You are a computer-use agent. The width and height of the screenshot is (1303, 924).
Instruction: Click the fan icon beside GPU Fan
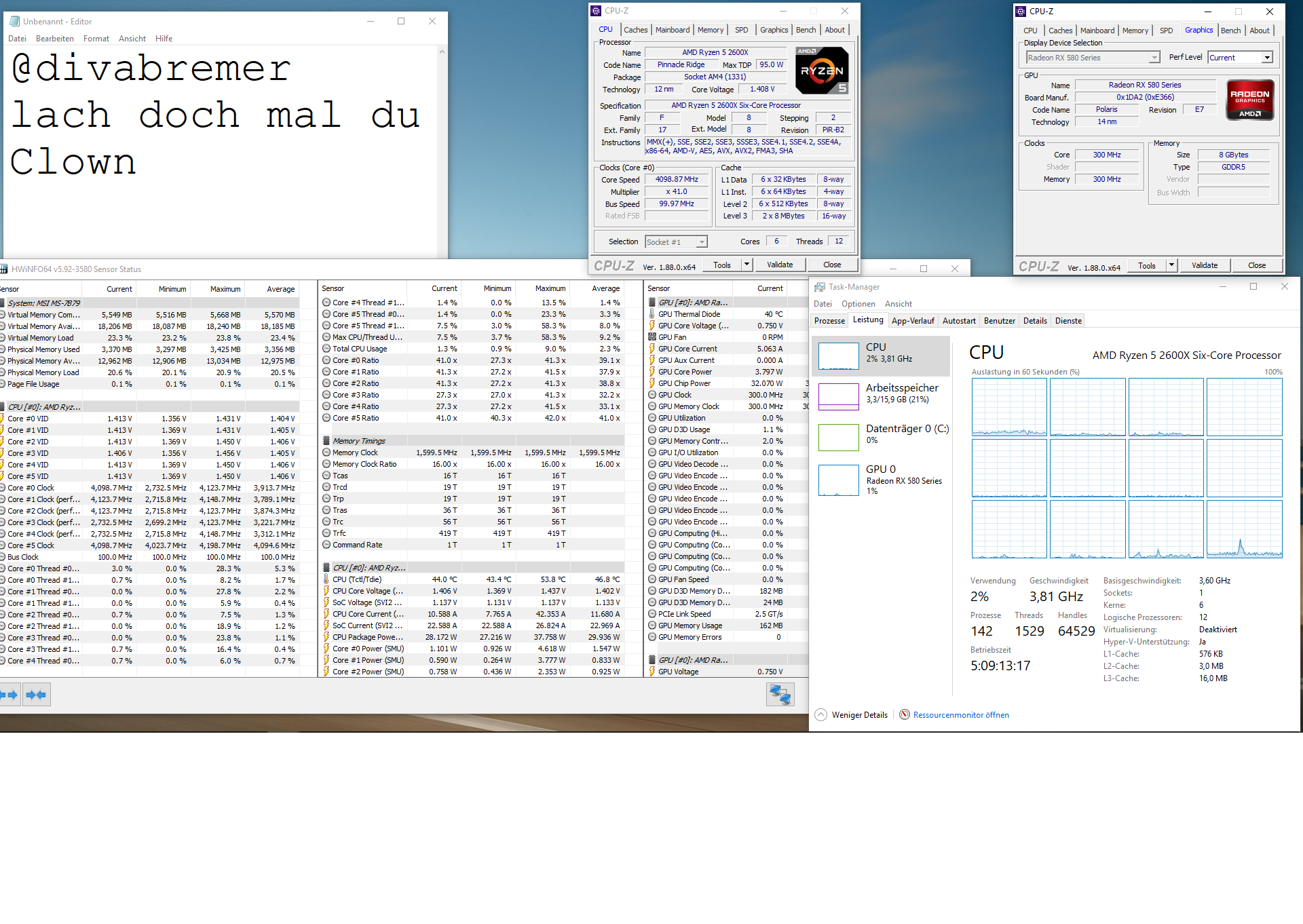tap(652, 337)
